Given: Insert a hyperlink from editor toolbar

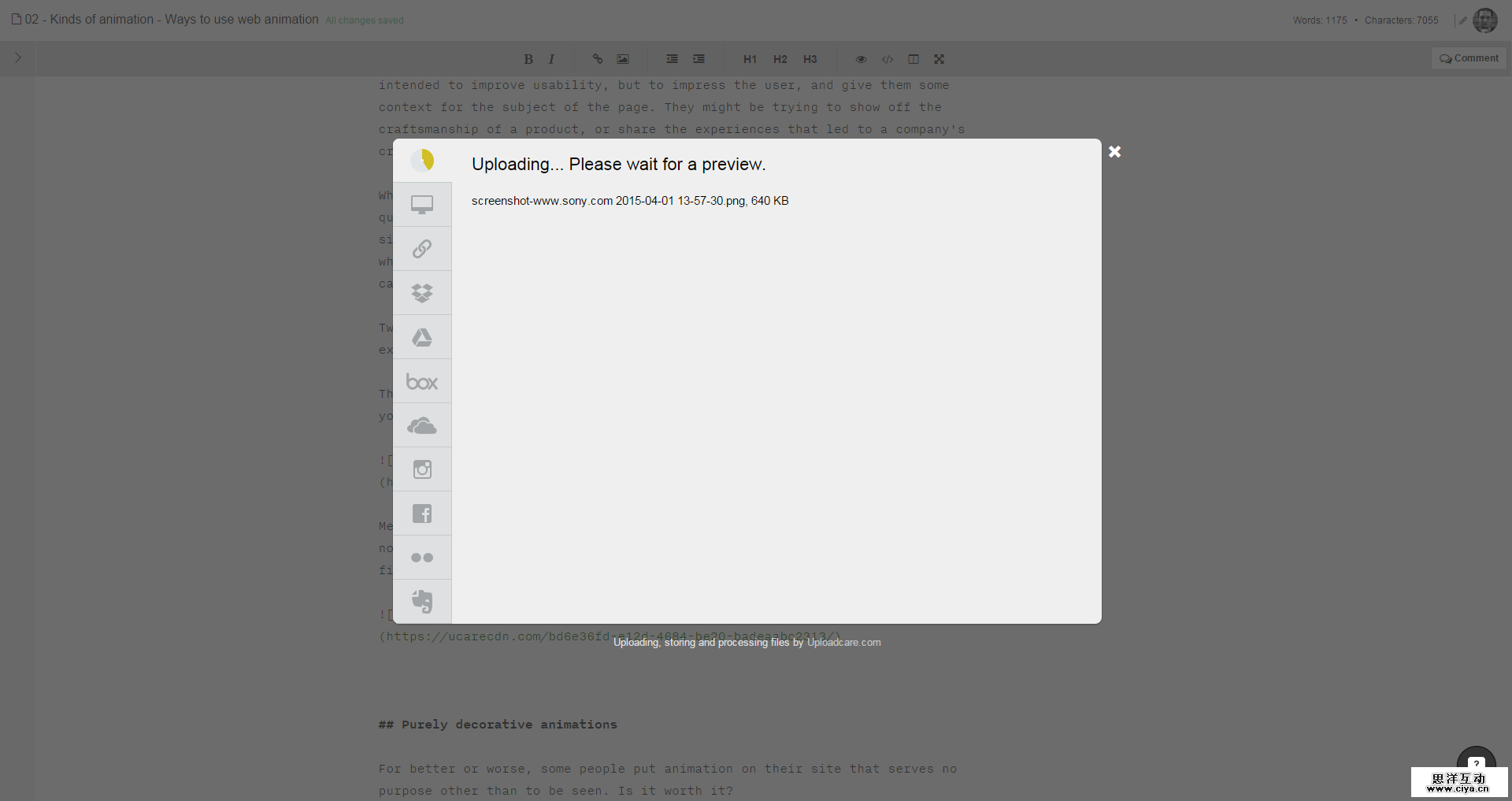Looking at the screenshot, I should pyautogui.click(x=598, y=59).
